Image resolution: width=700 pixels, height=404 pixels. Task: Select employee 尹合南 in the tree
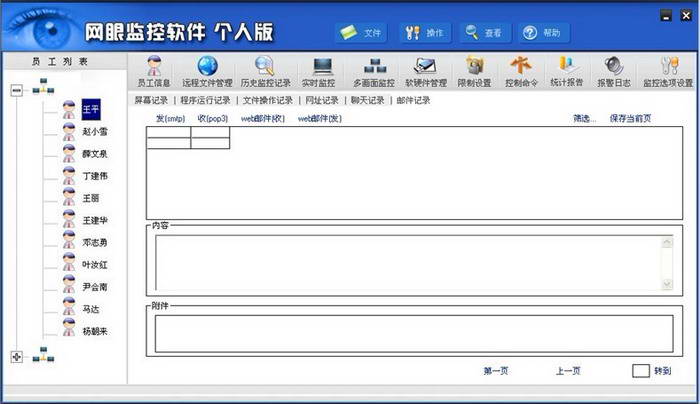tap(95, 287)
